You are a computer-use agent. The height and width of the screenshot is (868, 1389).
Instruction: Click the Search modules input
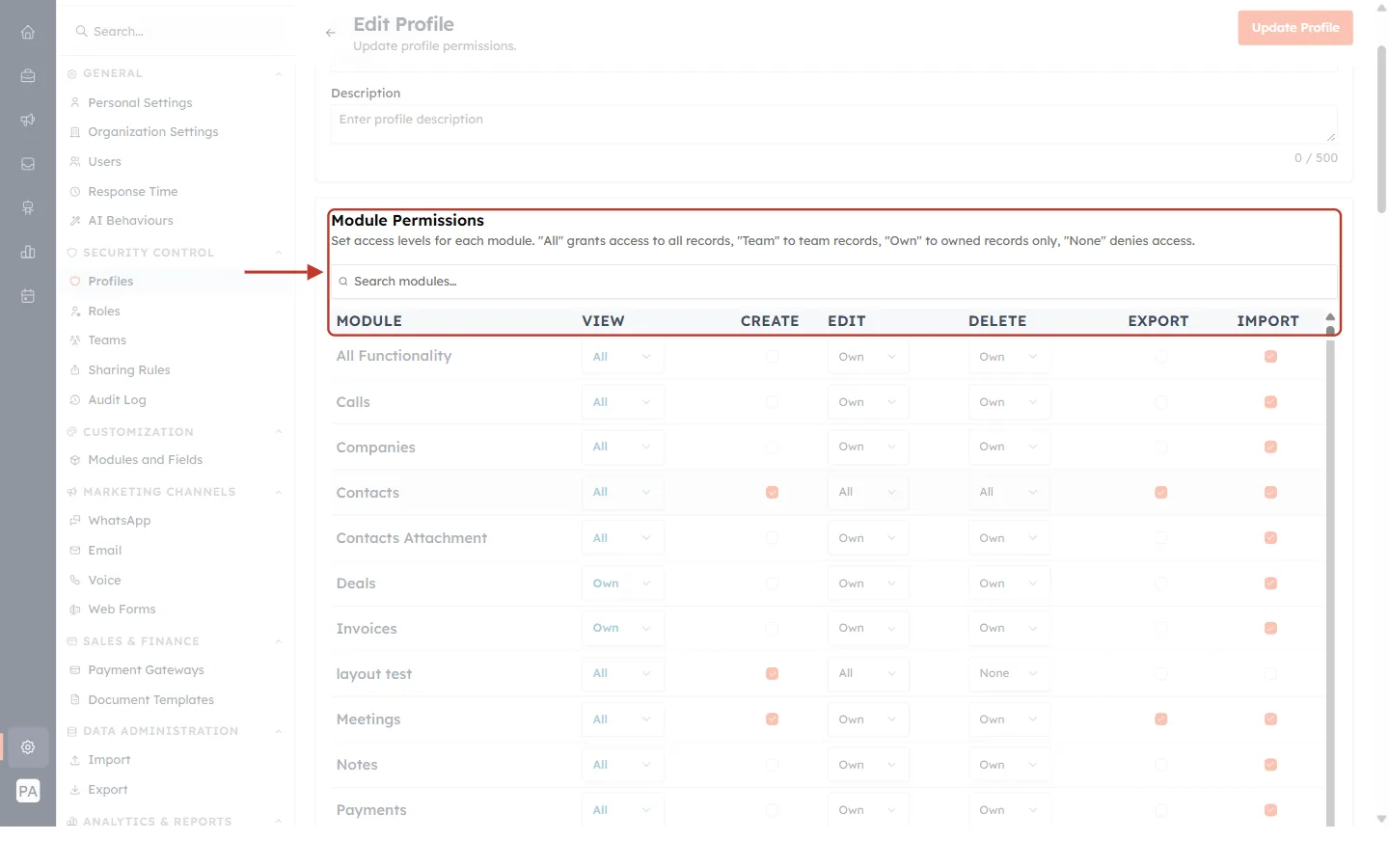(833, 282)
